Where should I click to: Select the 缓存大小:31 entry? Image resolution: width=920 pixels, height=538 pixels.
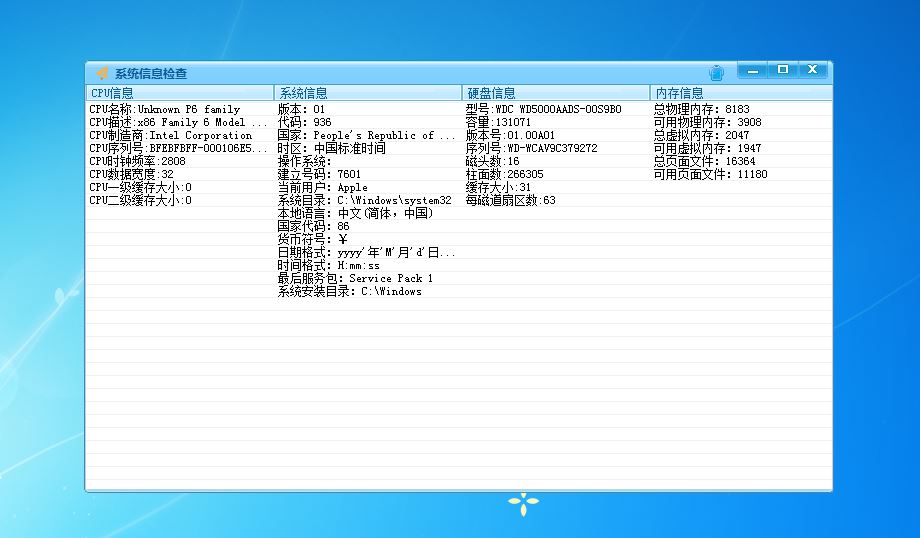click(498, 187)
